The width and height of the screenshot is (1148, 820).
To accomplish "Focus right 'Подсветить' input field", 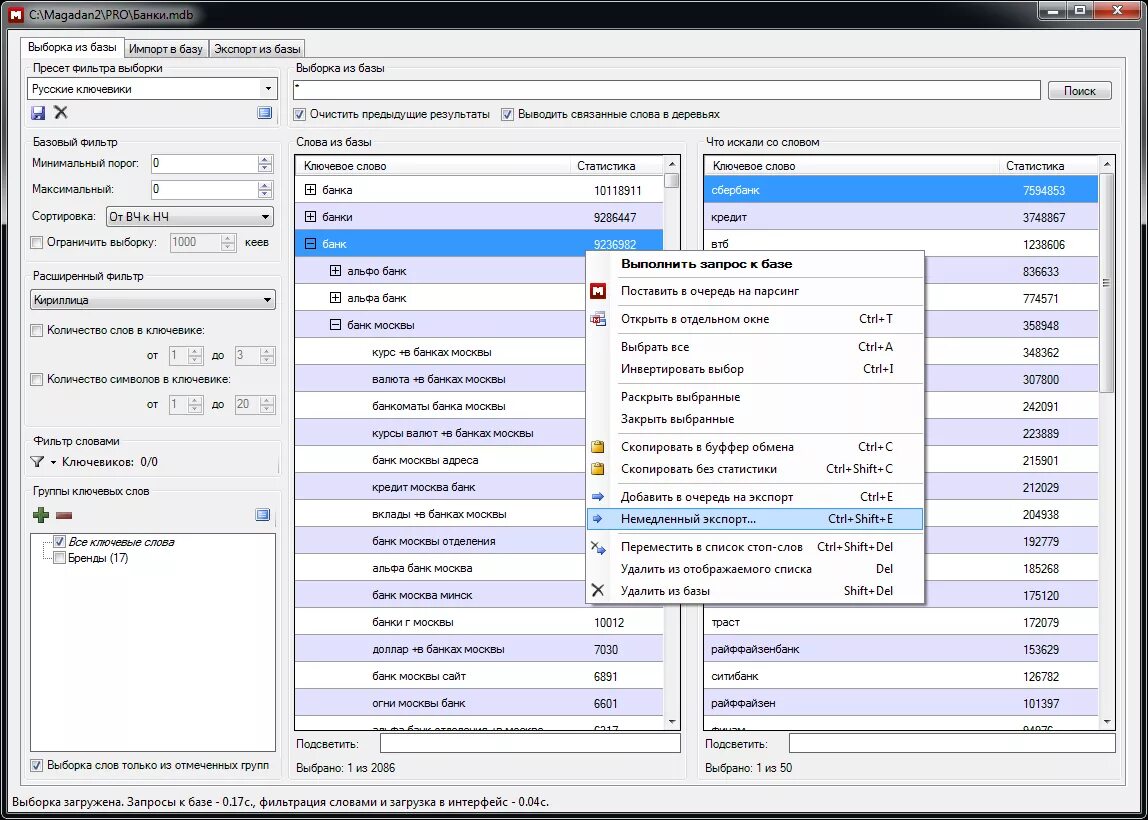I will pos(952,743).
